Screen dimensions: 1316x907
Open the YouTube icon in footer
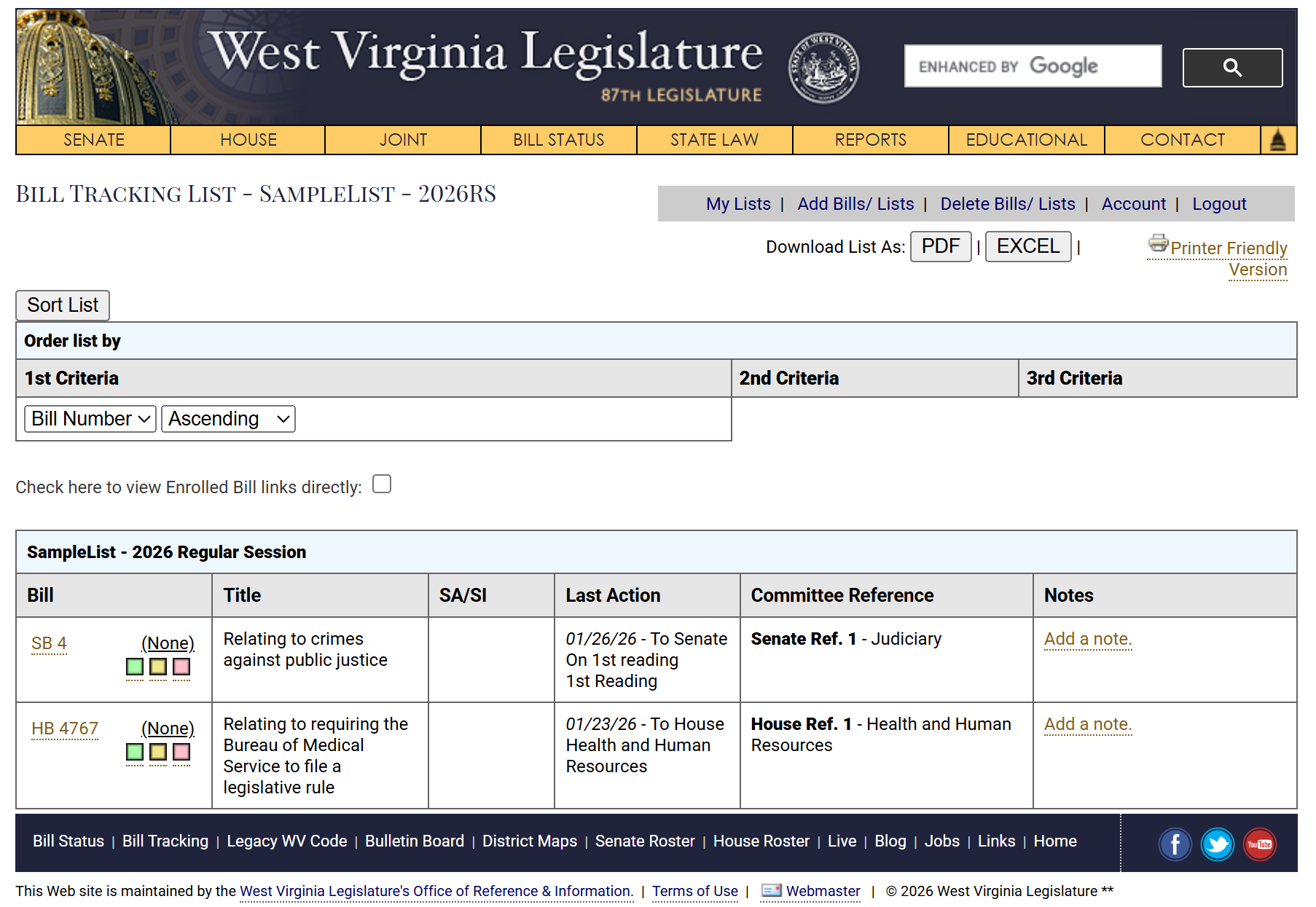pyautogui.click(x=1259, y=844)
